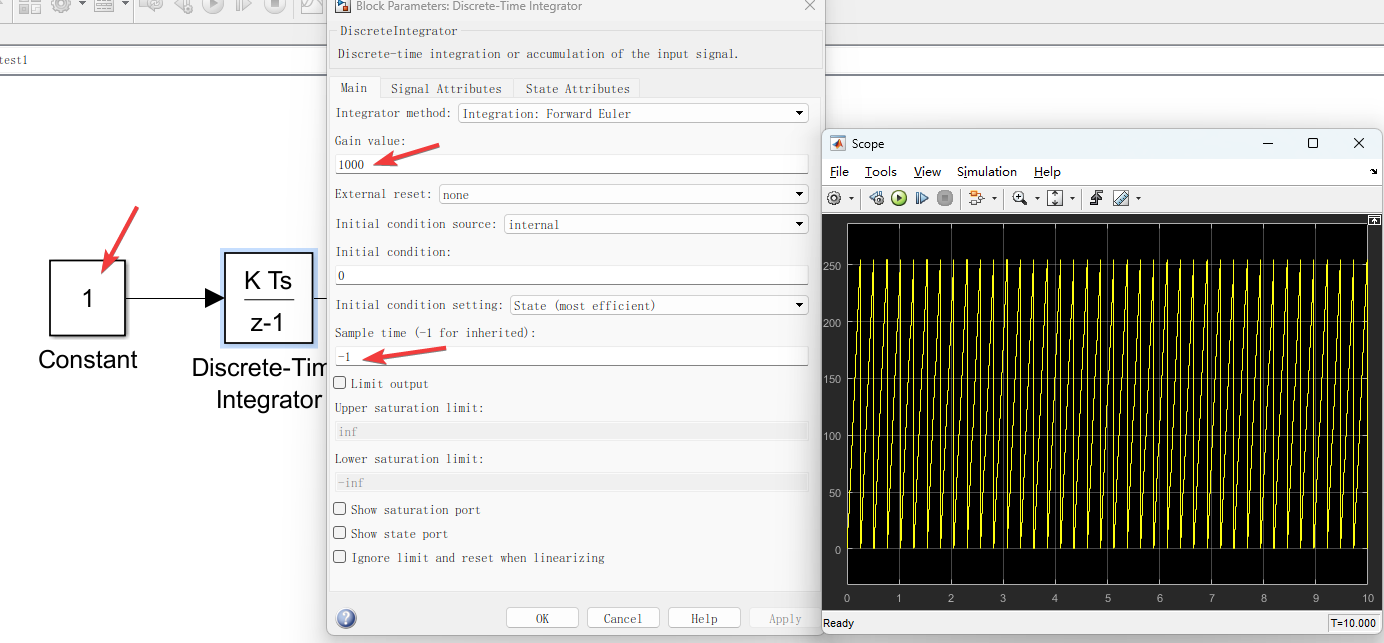Focus the Gain value field

point(571,164)
